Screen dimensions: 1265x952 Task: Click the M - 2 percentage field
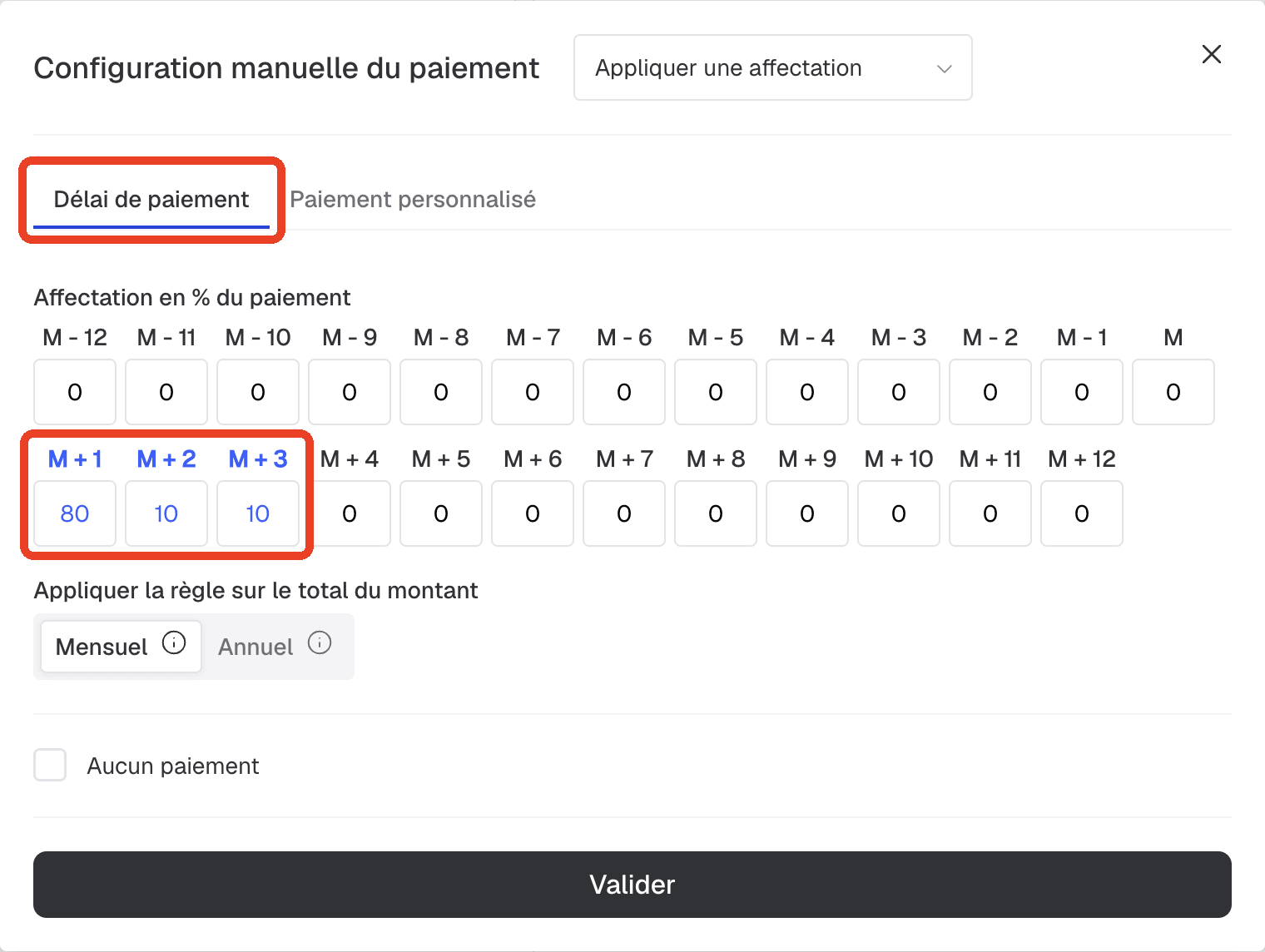point(990,392)
